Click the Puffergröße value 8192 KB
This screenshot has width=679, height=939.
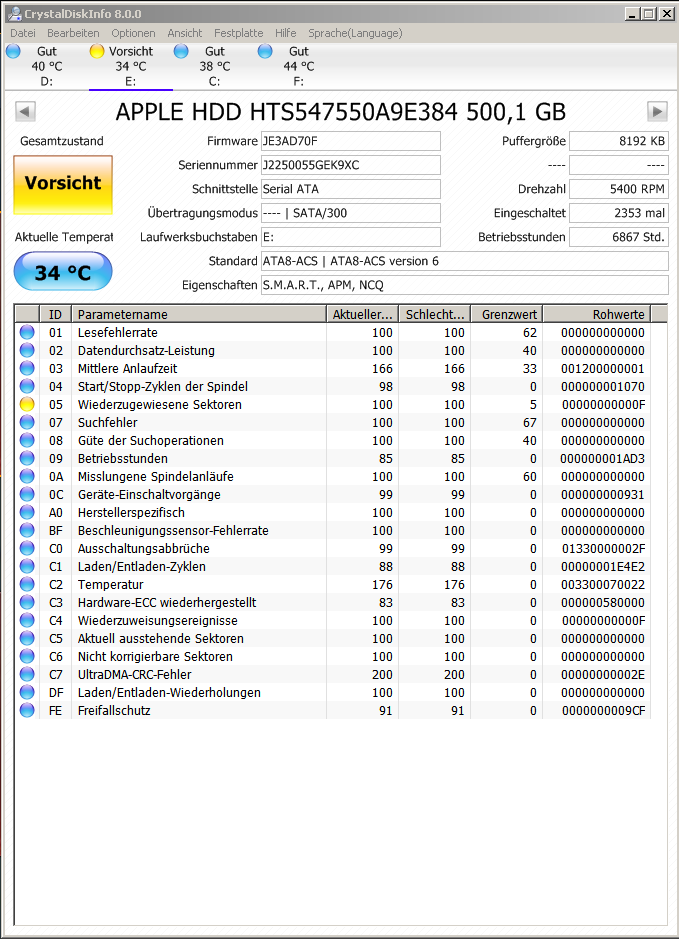[619, 141]
